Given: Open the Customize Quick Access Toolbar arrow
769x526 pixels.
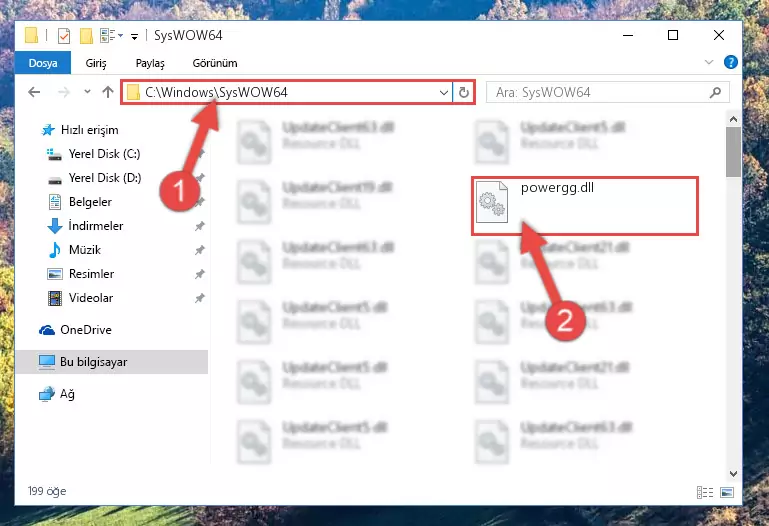Looking at the screenshot, I should tap(134, 36).
